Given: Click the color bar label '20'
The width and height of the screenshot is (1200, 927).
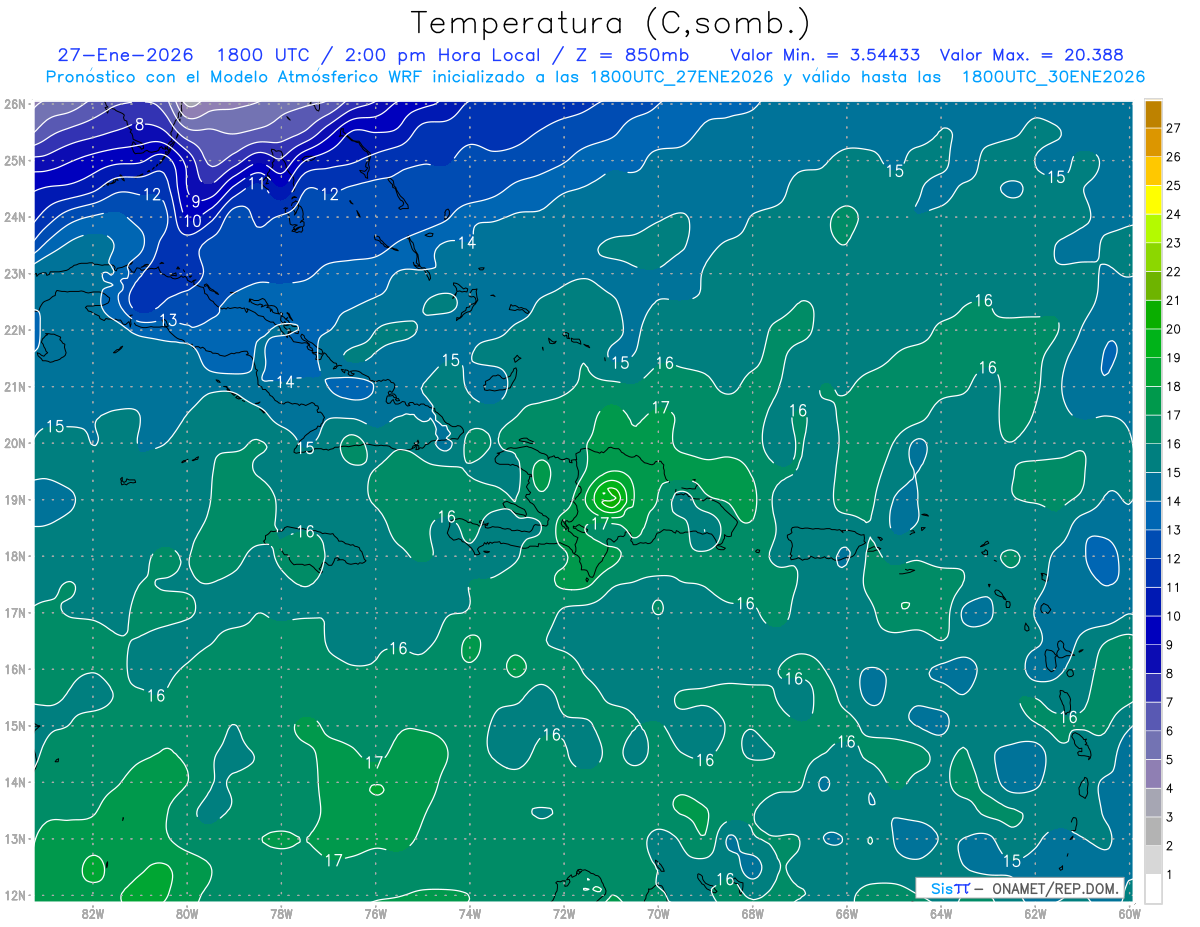Looking at the screenshot, I should pyautogui.click(x=1174, y=329).
